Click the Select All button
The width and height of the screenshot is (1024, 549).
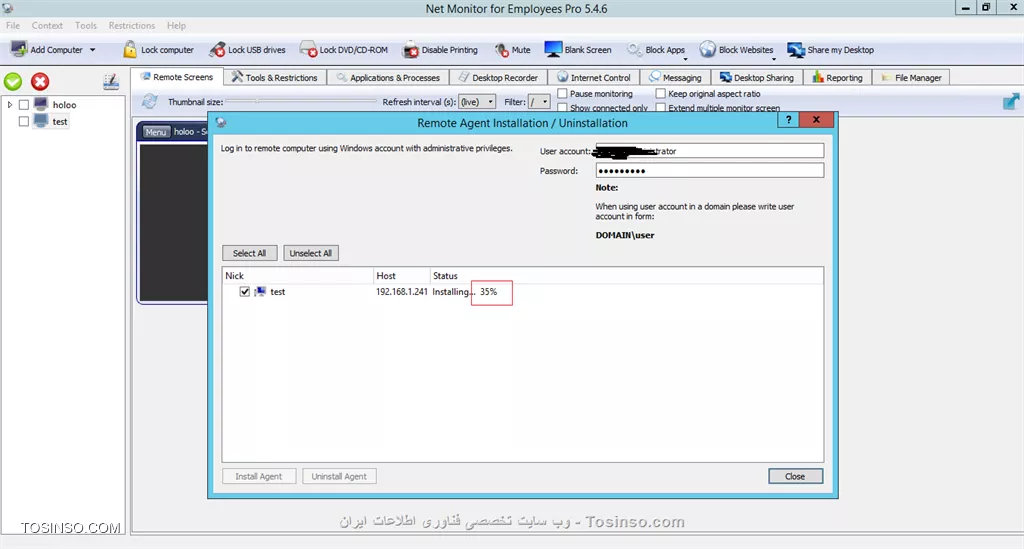[x=249, y=253]
